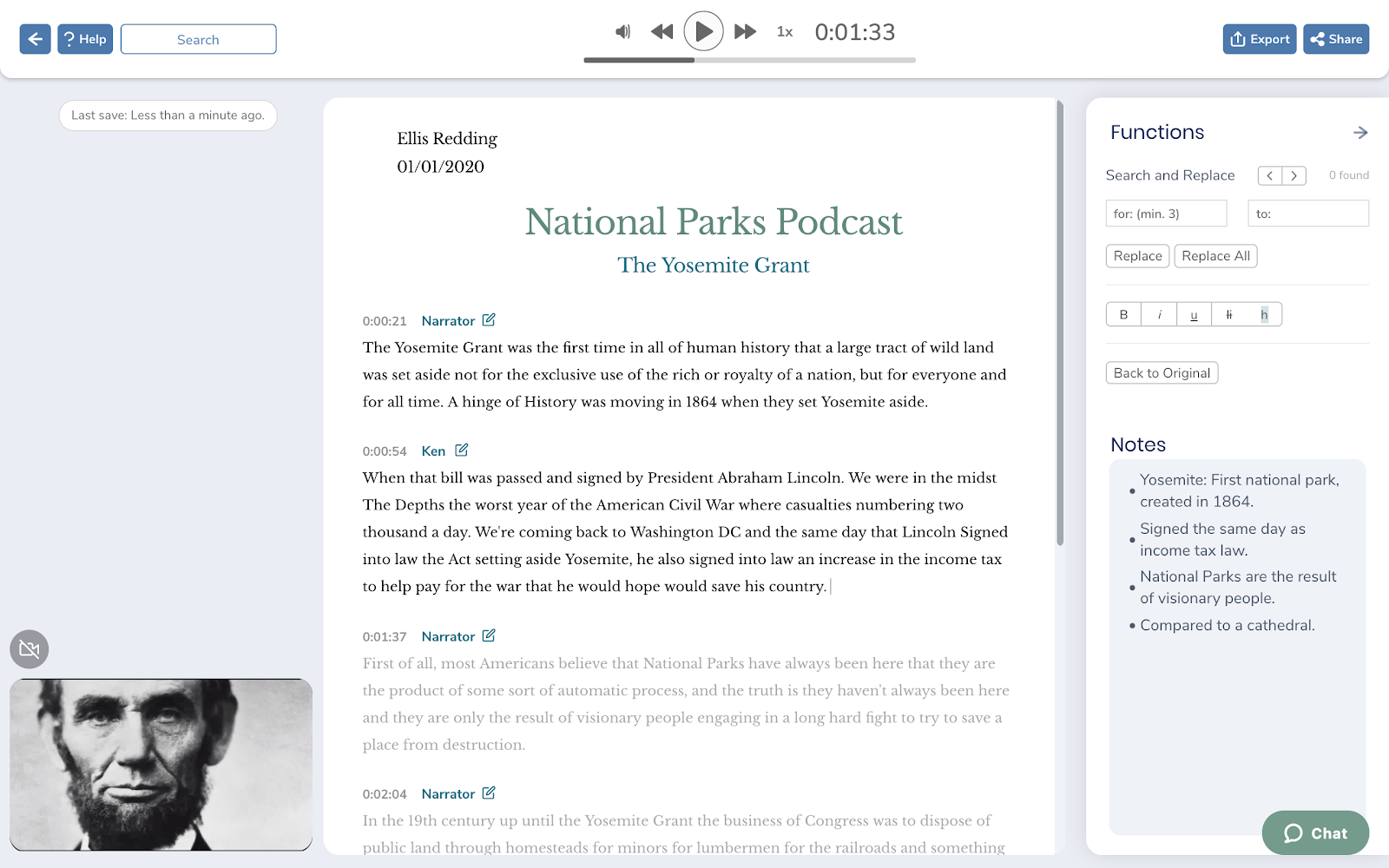
Task: Click note 'Signed the same day as income tax law'
Action: (x=1222, y=540)
